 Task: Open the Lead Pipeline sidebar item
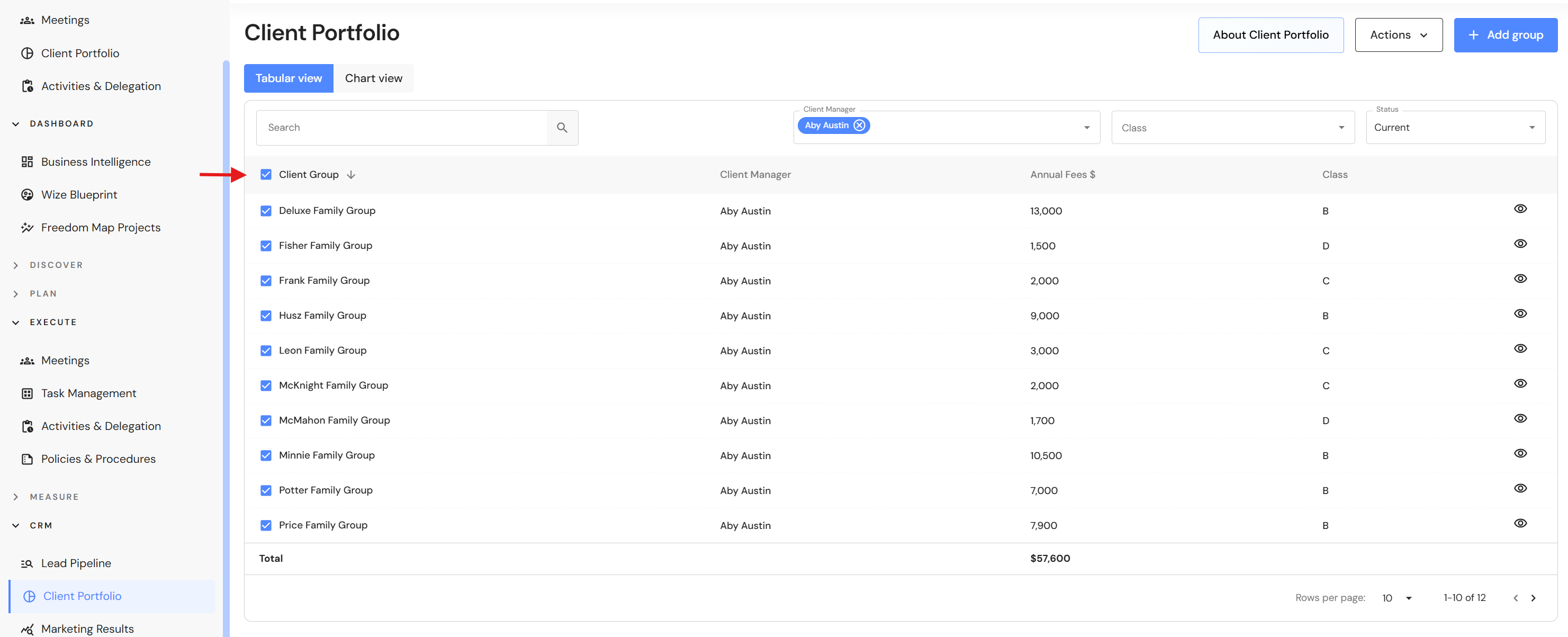(x=76, y=563)
